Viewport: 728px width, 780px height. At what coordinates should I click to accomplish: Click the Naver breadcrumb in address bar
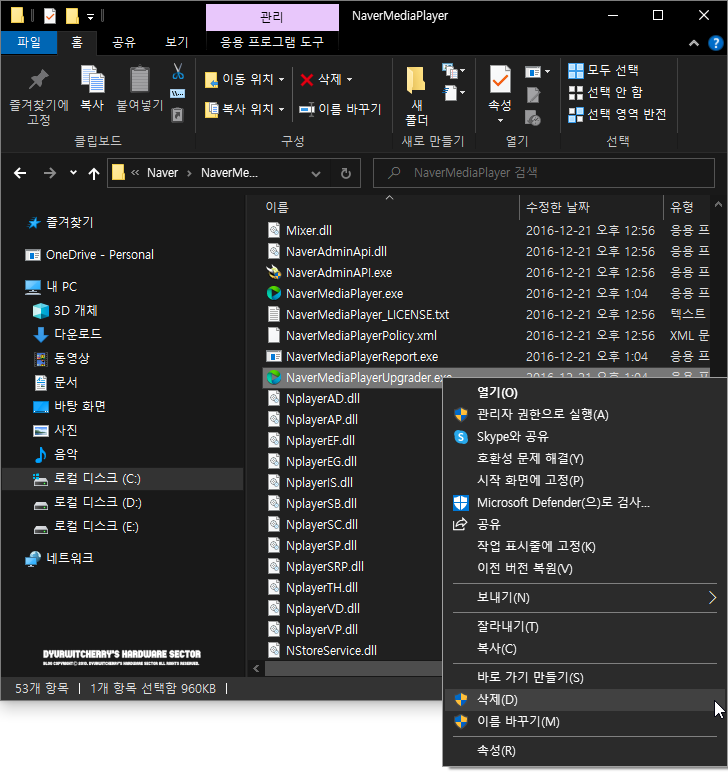[x=162, y=173]
